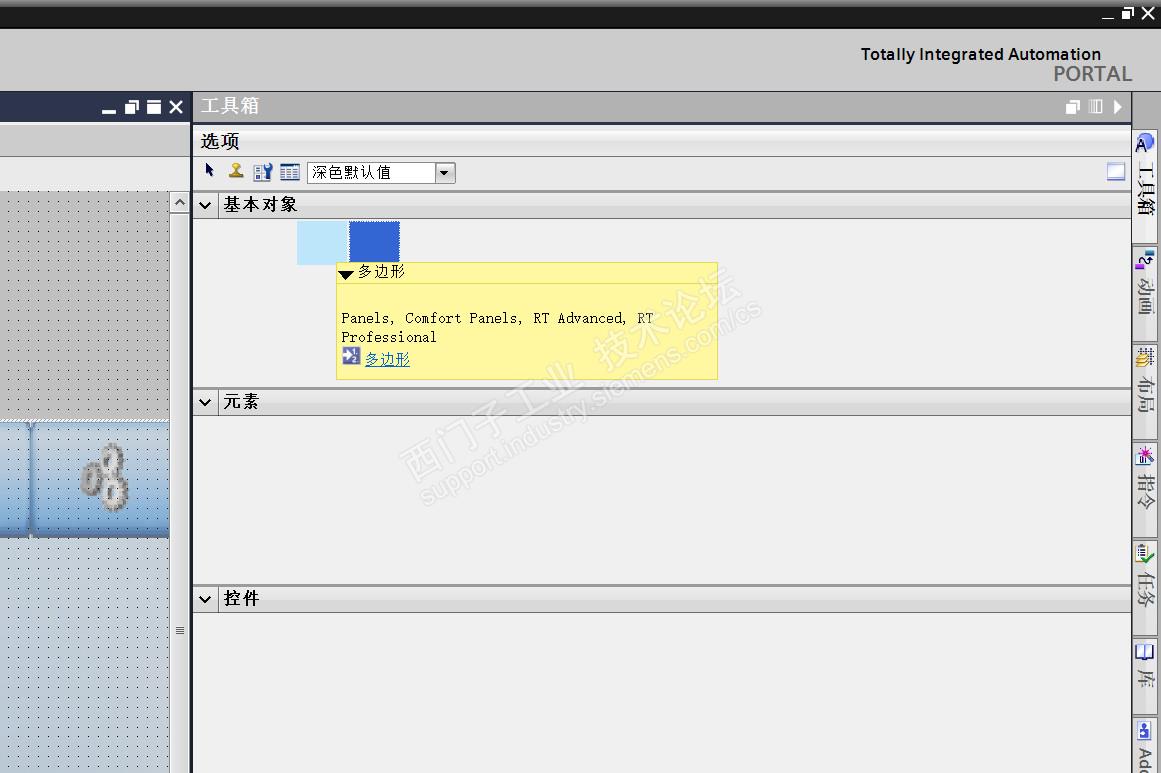The width and height of the screenshot is (1161, 773).
Task: Click the 工具箱 panel column layout icon
Action: tap(1095, 107)
